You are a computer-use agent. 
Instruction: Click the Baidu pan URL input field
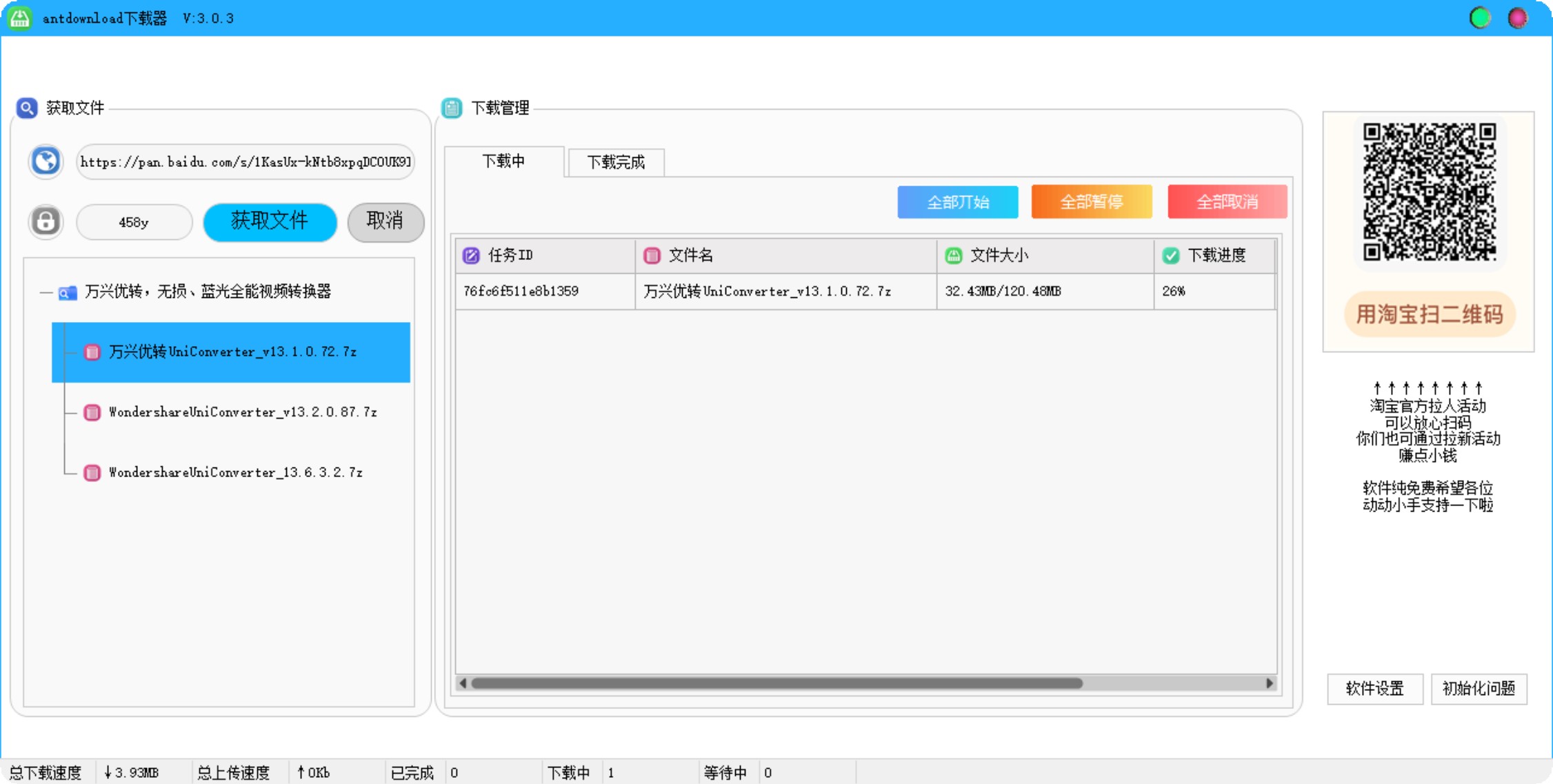246,162
